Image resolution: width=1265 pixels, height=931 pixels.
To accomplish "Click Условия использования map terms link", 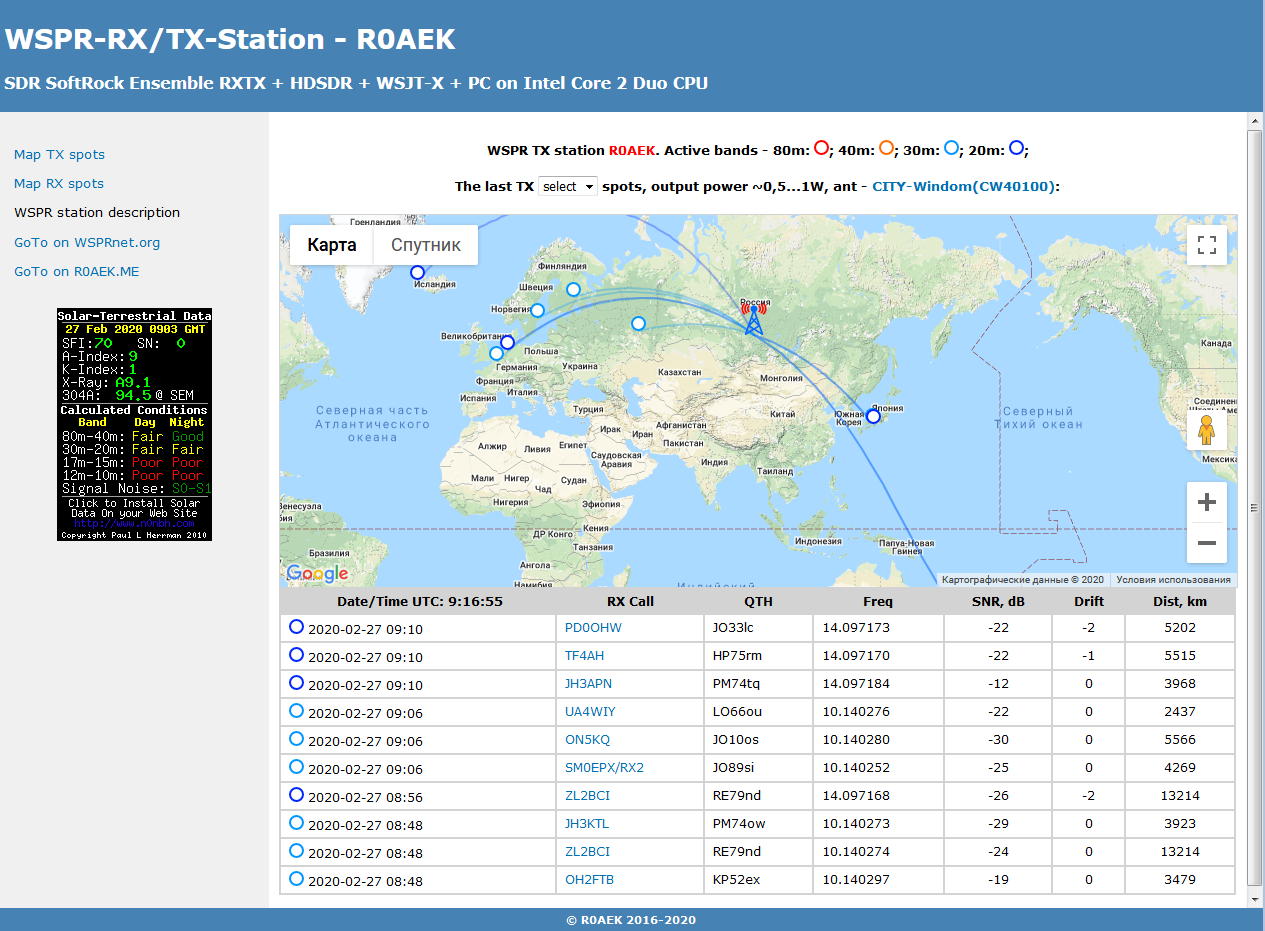I will pos(1173,579).
